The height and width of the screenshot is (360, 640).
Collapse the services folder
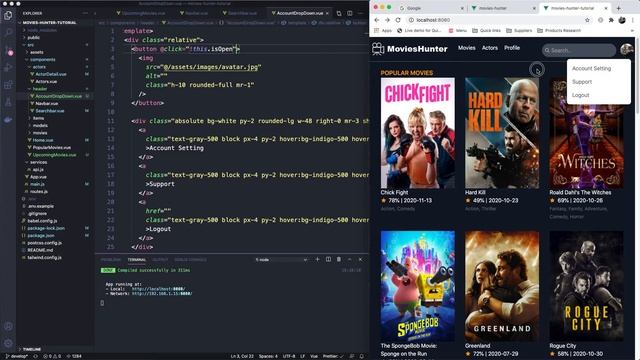(x=38, y=162)
